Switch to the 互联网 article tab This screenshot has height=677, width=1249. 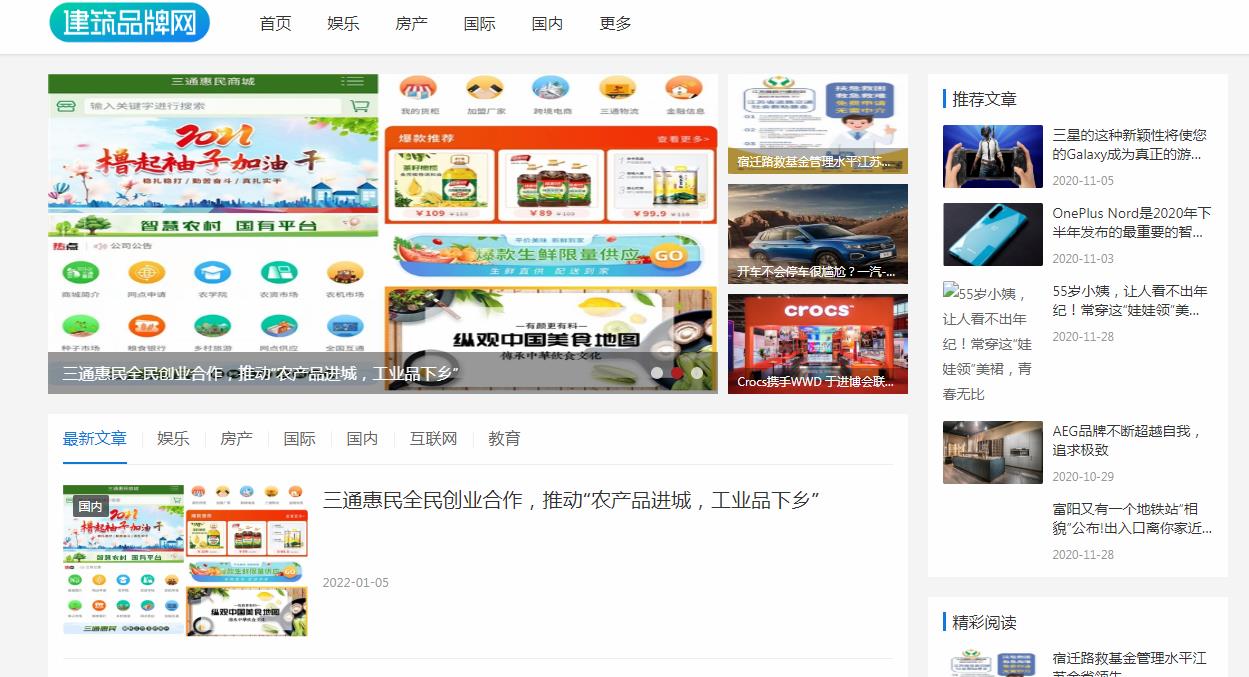[433, 438]
